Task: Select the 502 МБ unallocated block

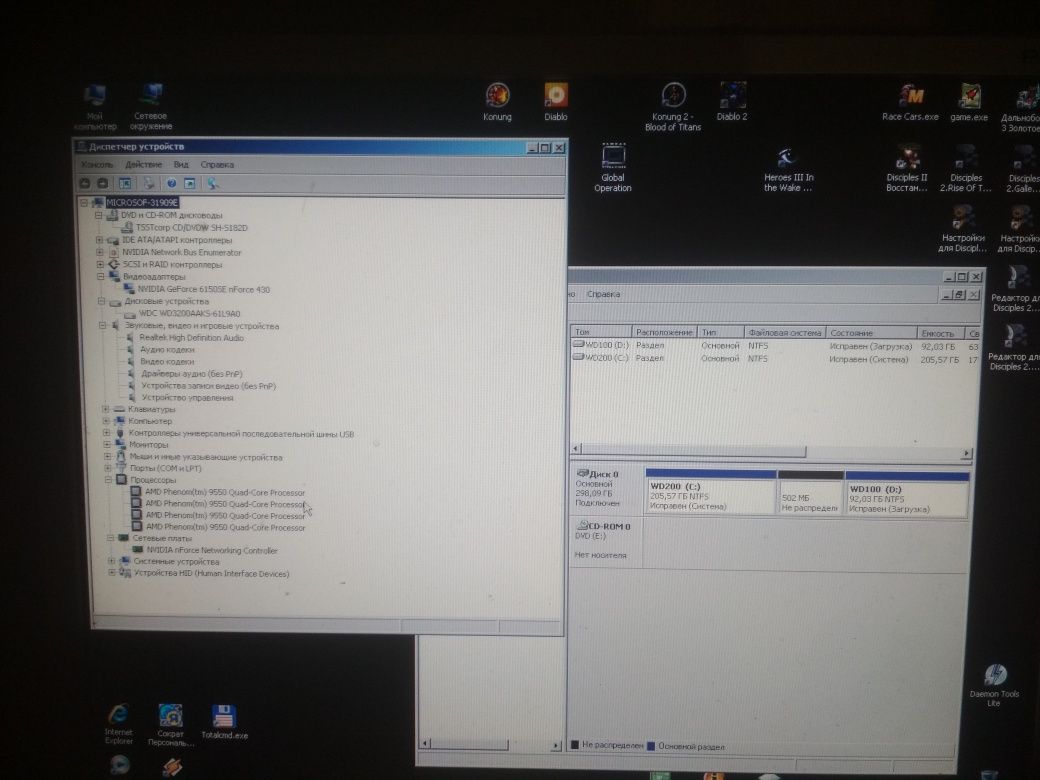Action: coord(810,493)
